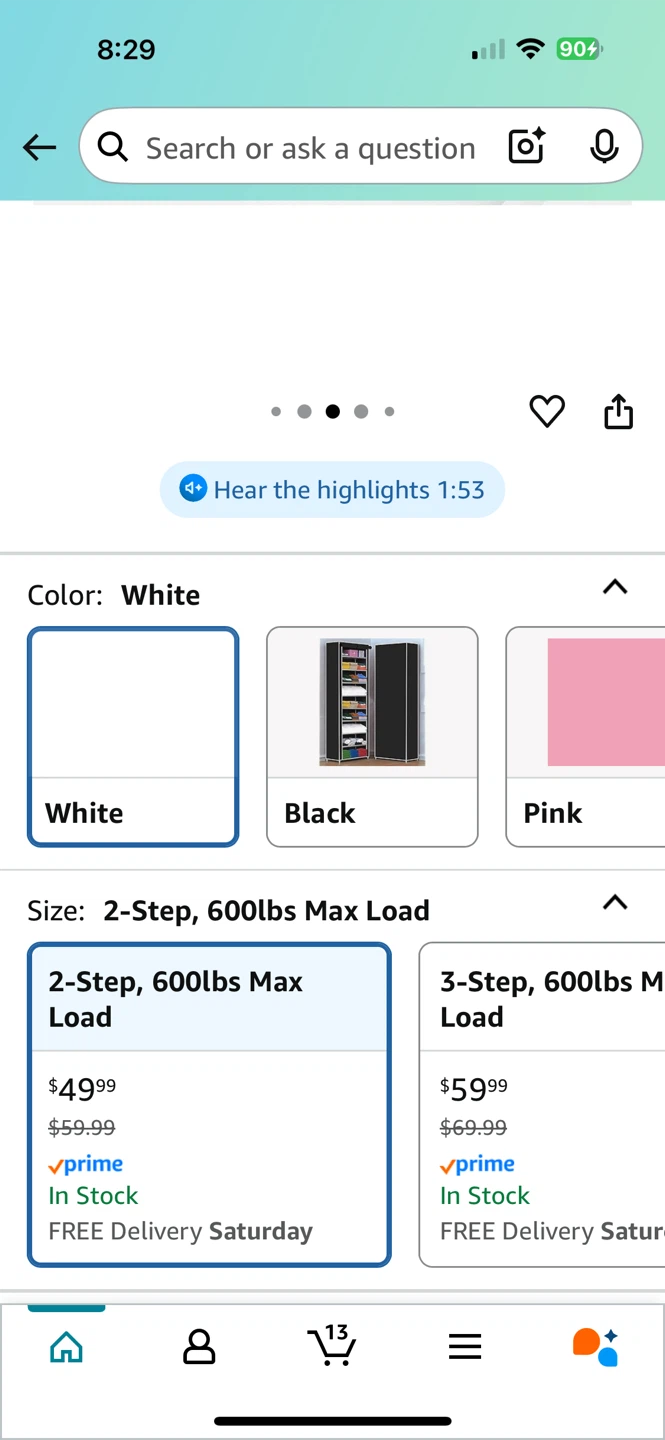This screenshot has width=665, height=1440.
Task: Open camera lens visual search
Action: (526, 148)
